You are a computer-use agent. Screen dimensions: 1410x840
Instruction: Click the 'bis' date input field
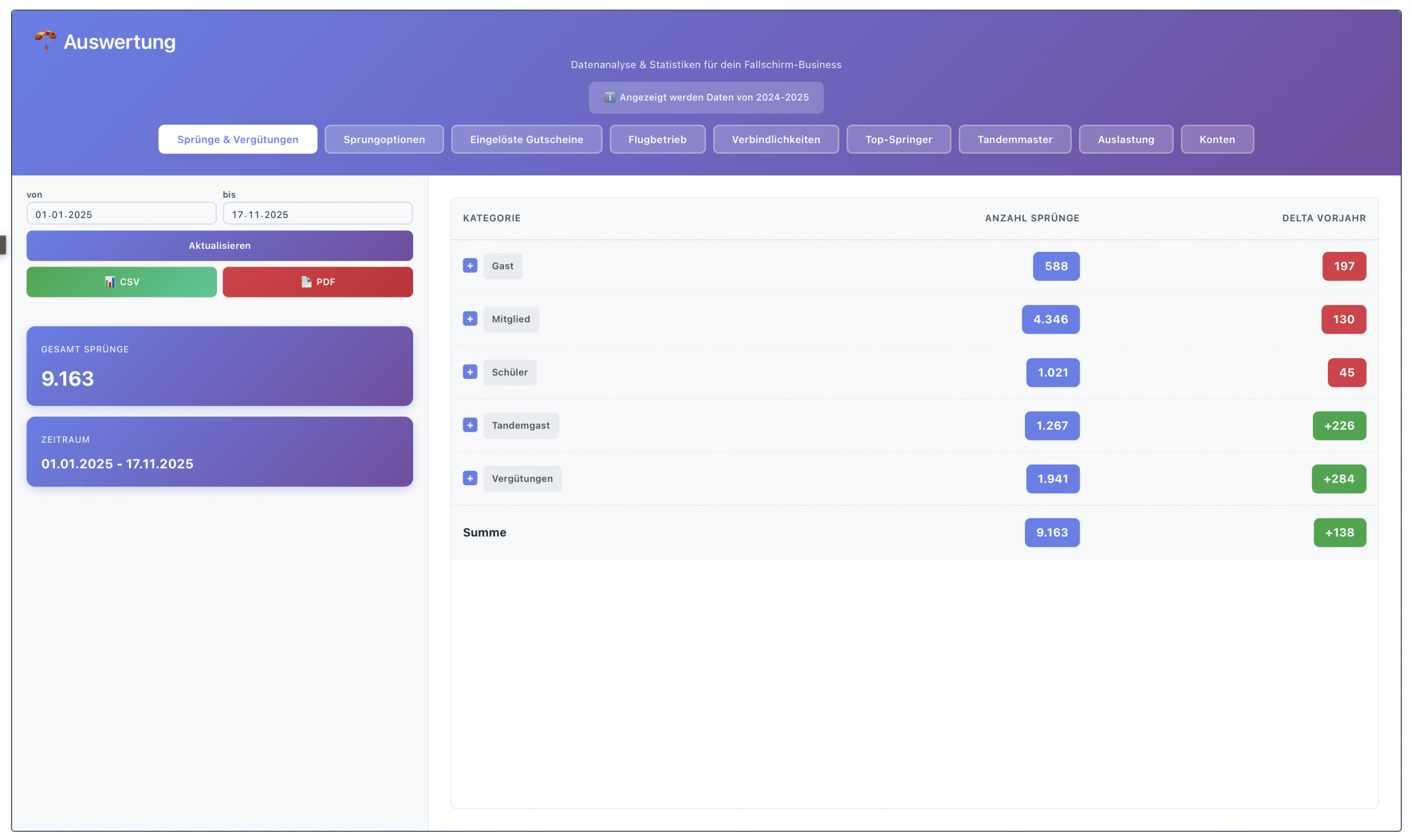coord(317,214)
